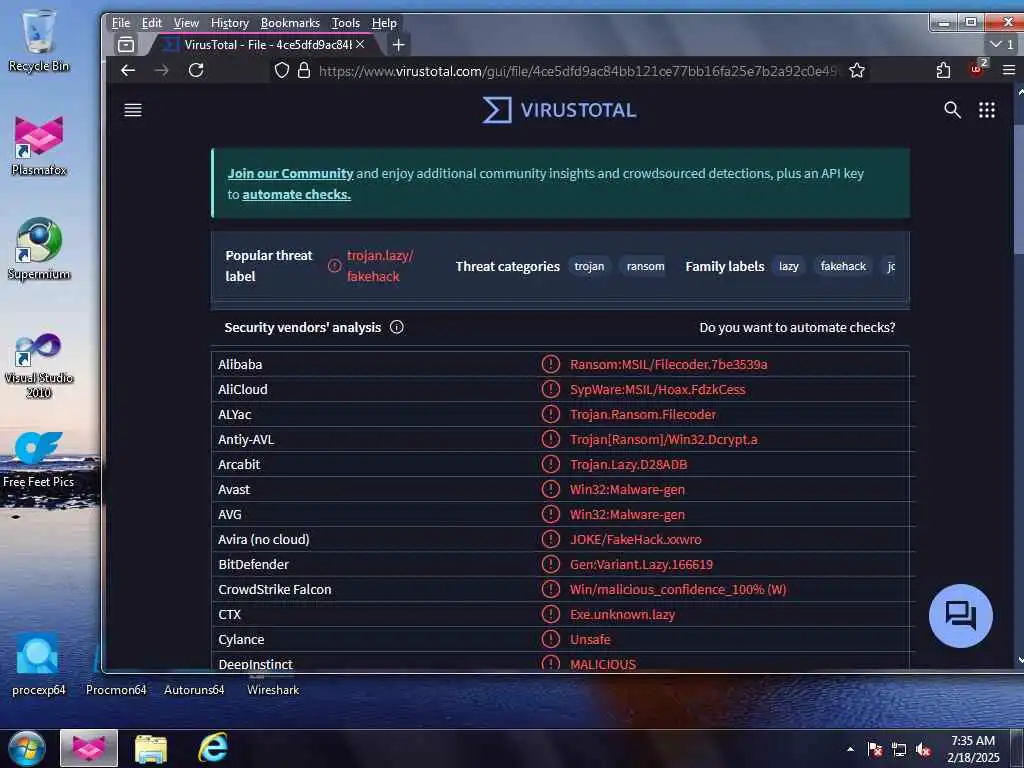Click the CrowdStrike Falcon vendor name
The width and height of the screenshot is (1024, 768).
coord(274,589)
